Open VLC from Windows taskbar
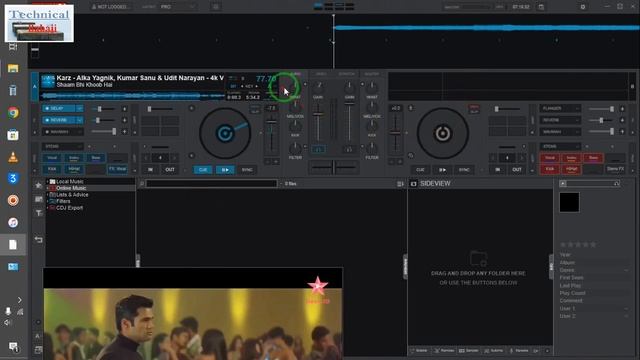Screen dimensions: 640x360 (x=13, y=157)
